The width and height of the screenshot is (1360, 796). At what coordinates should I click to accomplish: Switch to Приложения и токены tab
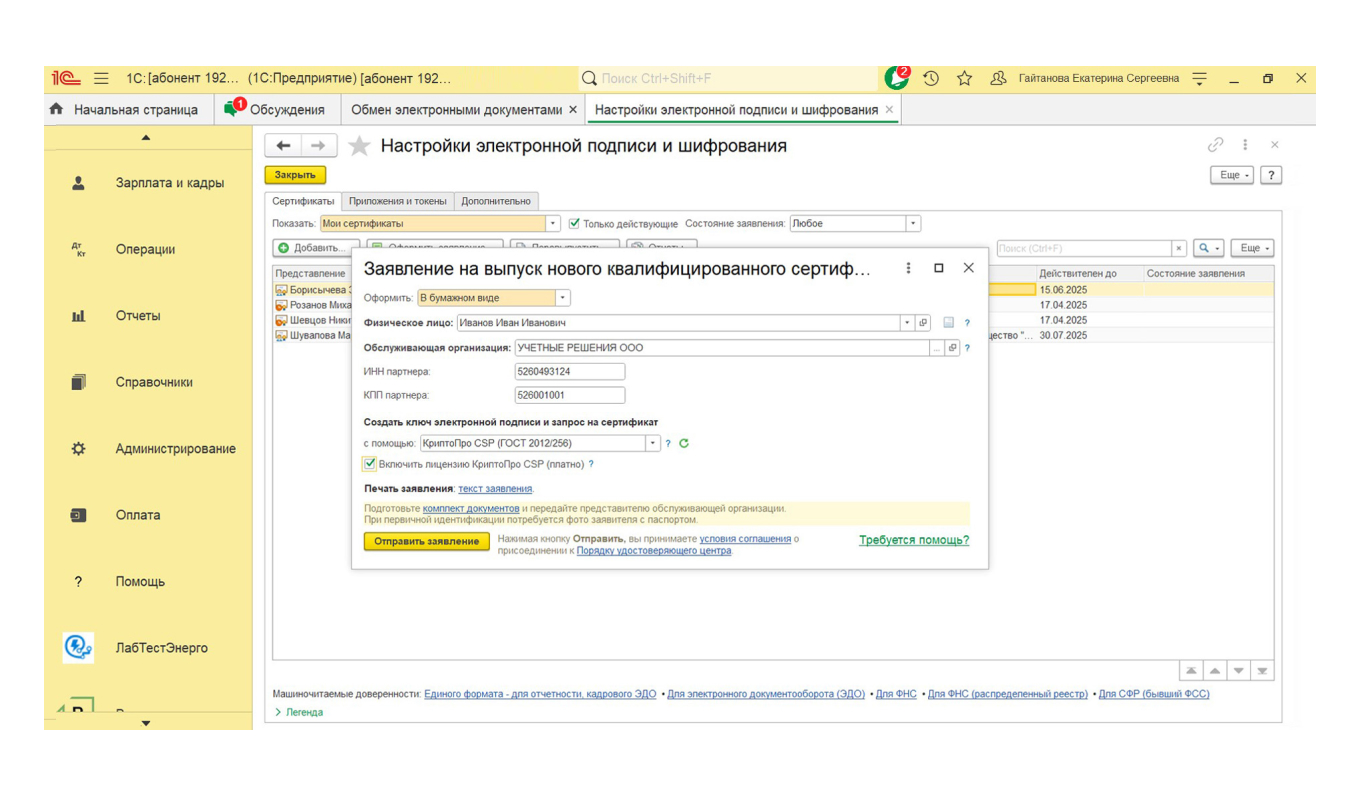[399, 200]
